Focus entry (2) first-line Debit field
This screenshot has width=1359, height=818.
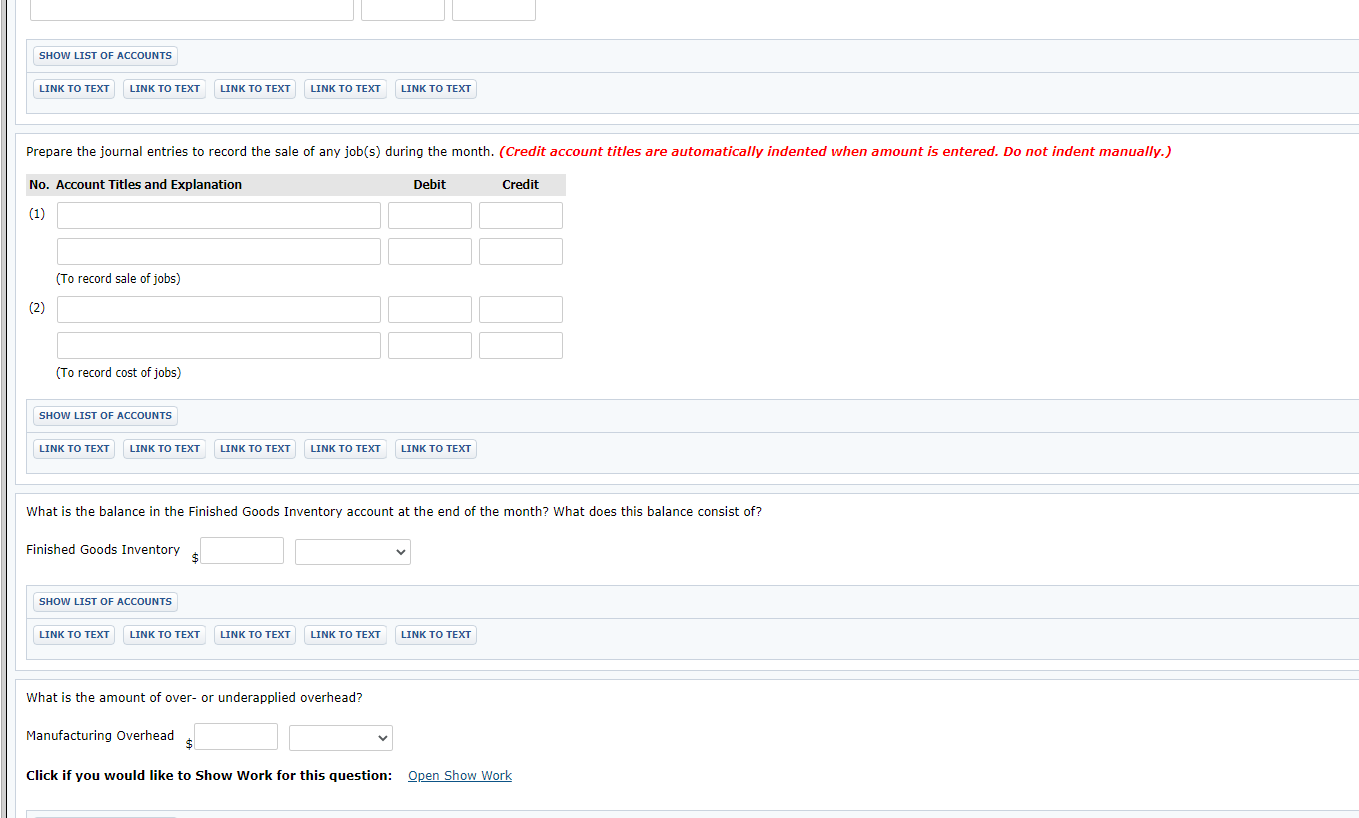(x=430, y=310)
